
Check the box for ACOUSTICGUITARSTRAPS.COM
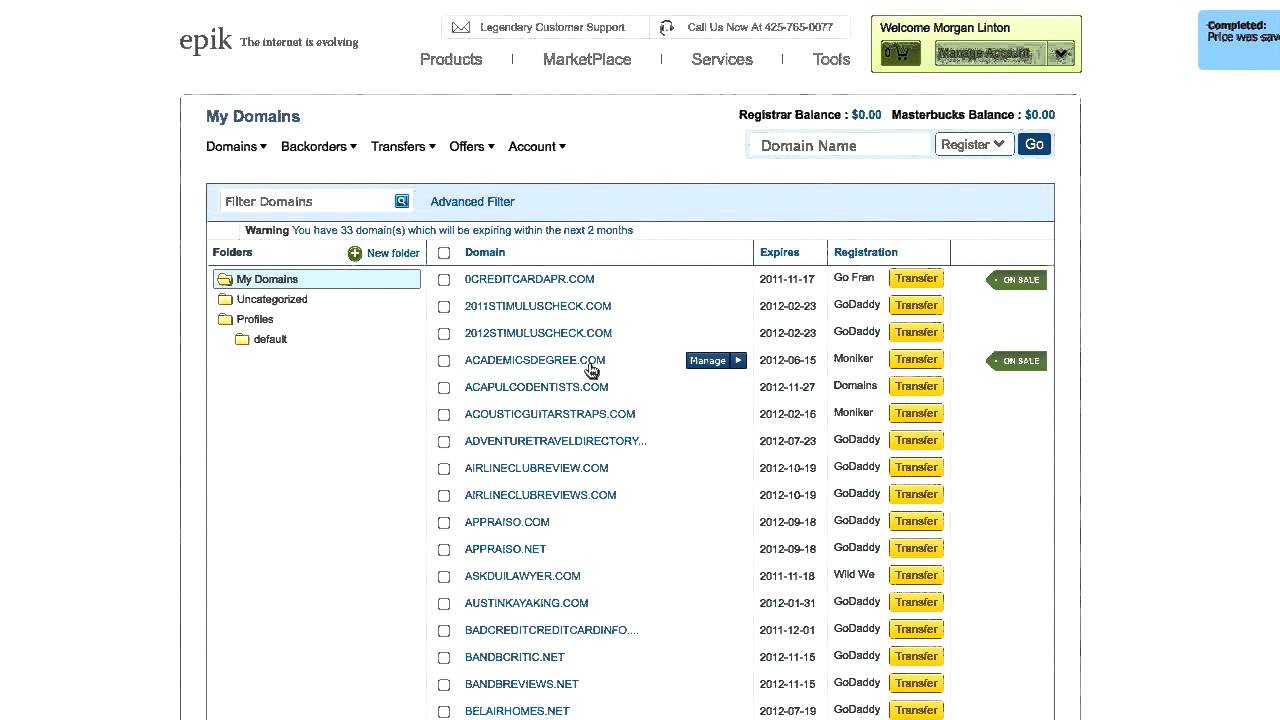click(x=444, y=415)
